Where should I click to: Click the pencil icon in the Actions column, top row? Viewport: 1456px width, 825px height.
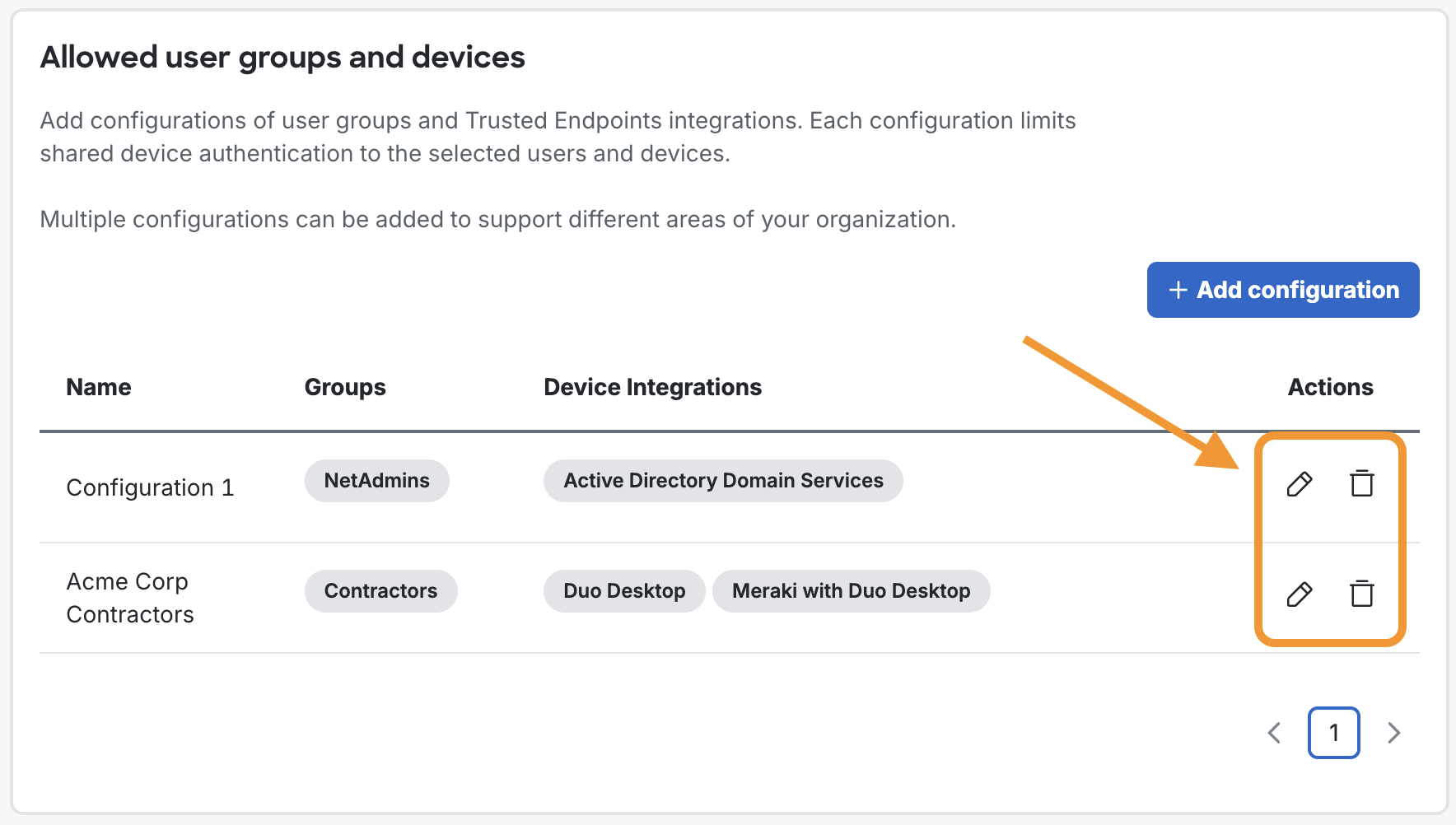[1300, 484]
